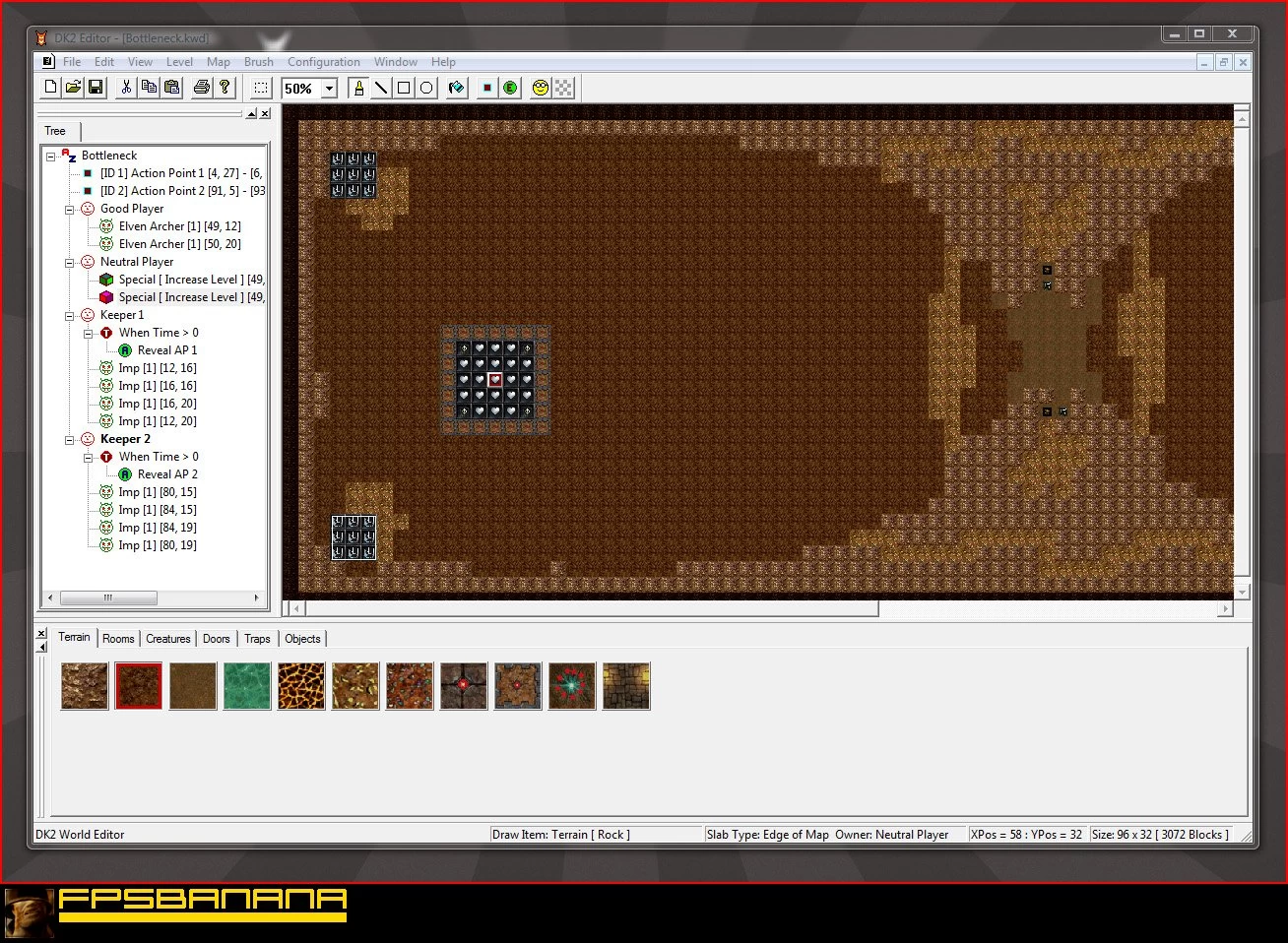Viewport: 1288px width, 943px height.
Task: Click the scissors cut icon
Action: 126,88
